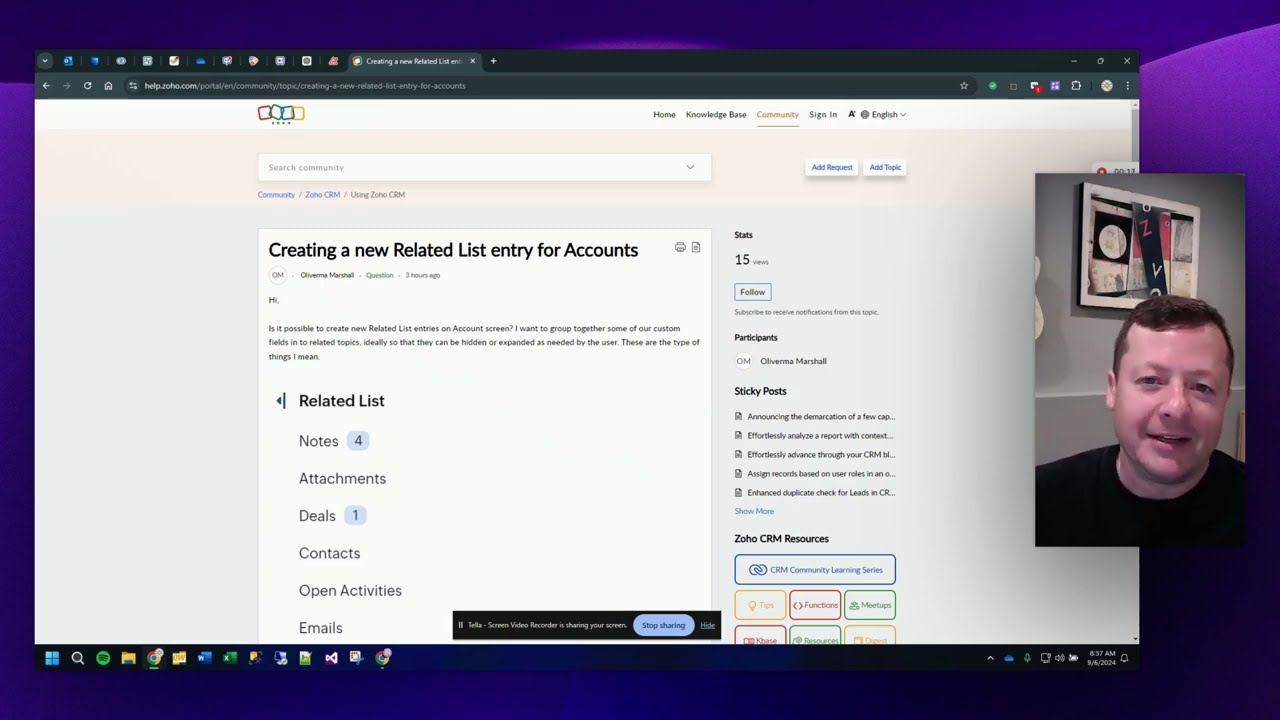View site information in address bar
The width and height of the screenshot is (1280, 720).
tap(132, 86)
